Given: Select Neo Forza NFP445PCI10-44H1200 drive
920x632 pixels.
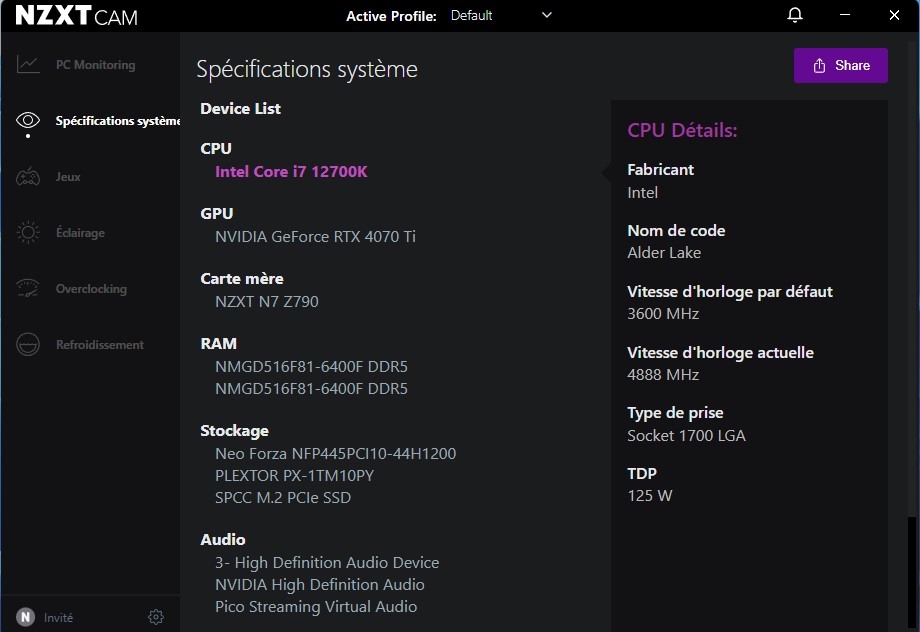Looking at the screenshot, I should pos(335,454).
